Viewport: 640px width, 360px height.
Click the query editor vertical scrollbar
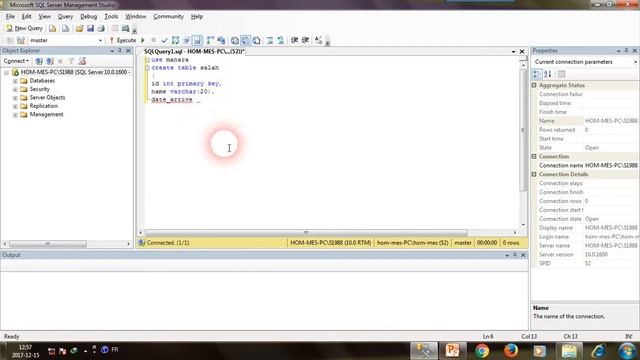pyautogui.click(x=523, y=130)
